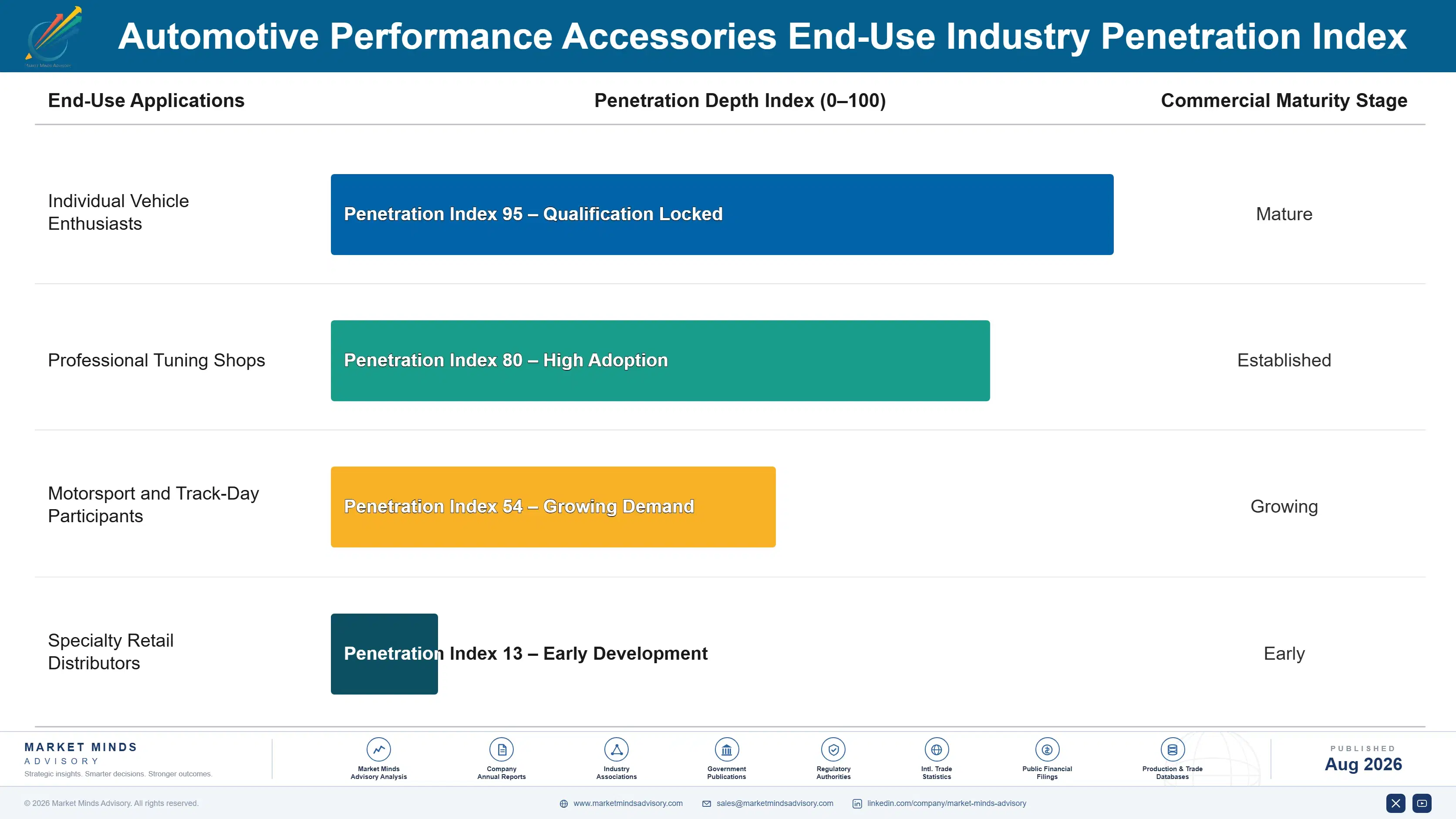The image size is (1456, 819).
Task: Click the Government Publications building icon
Action: (x=726, y=749)
